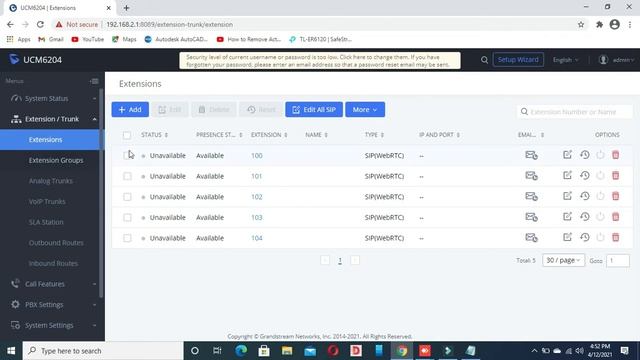Open extension 100 number link
This screenshot has height=360, width=640.
pos(257,156)
